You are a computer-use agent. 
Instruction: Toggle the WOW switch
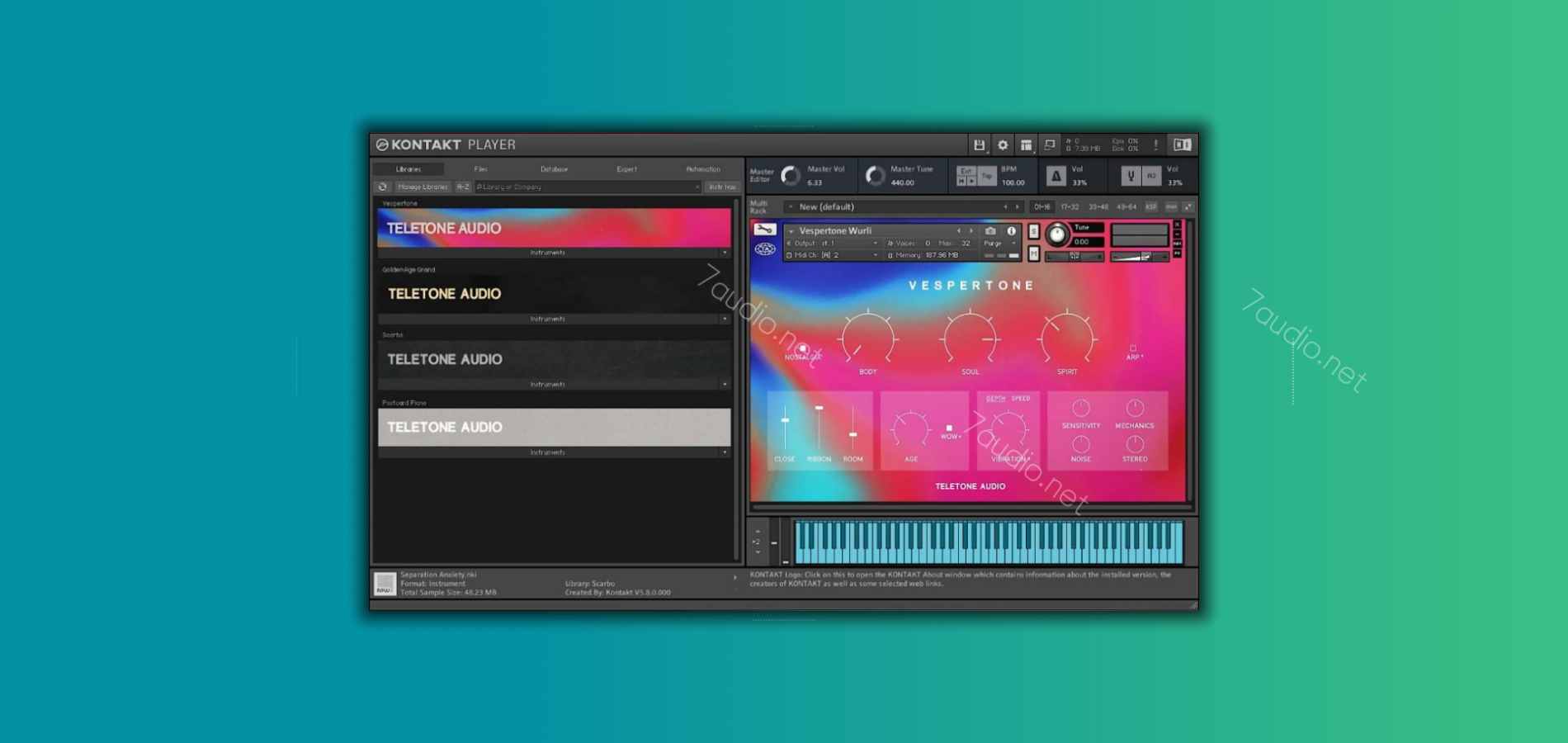coord(949,428)
